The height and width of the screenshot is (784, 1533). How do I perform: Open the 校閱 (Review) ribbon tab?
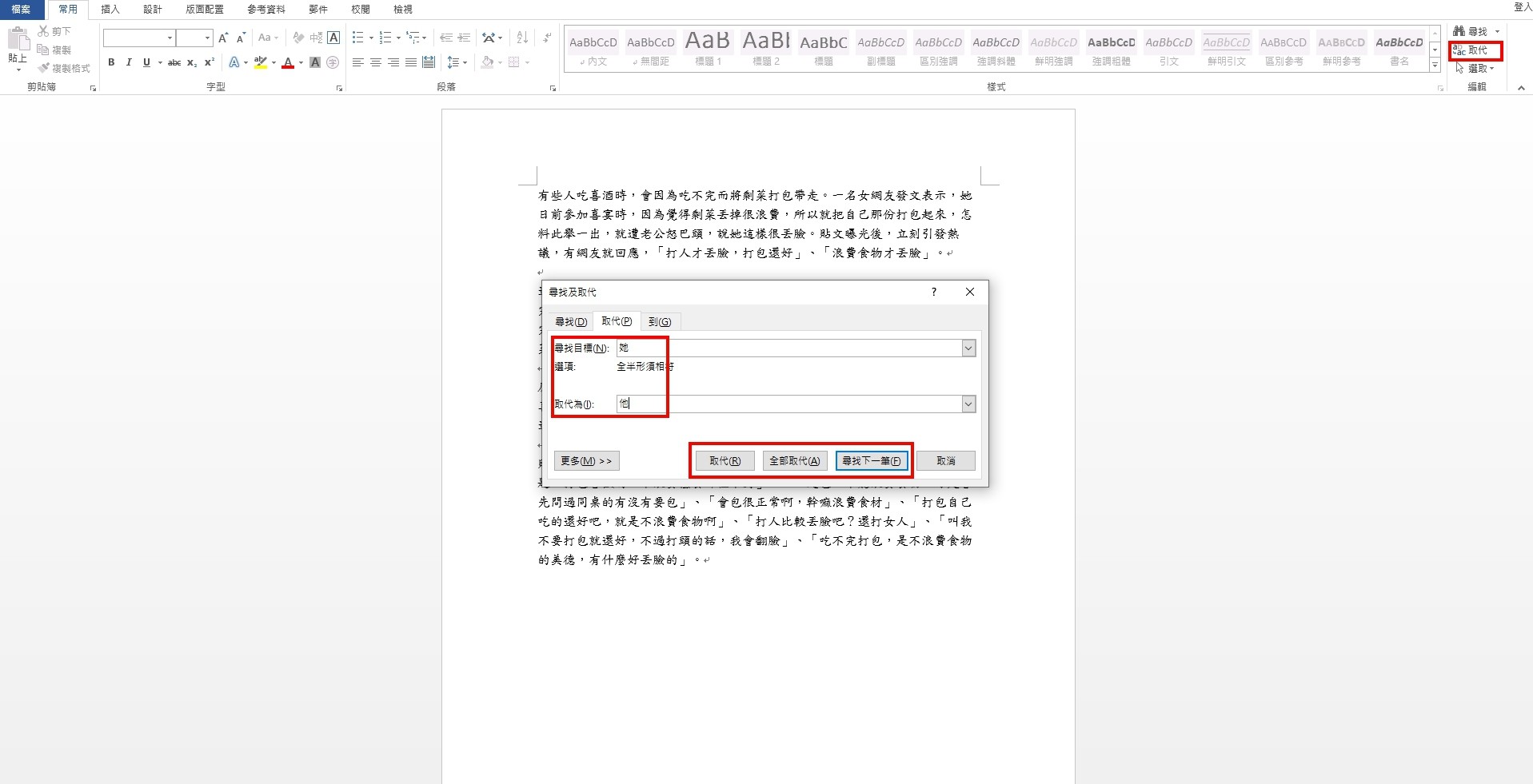click(361, 10)
